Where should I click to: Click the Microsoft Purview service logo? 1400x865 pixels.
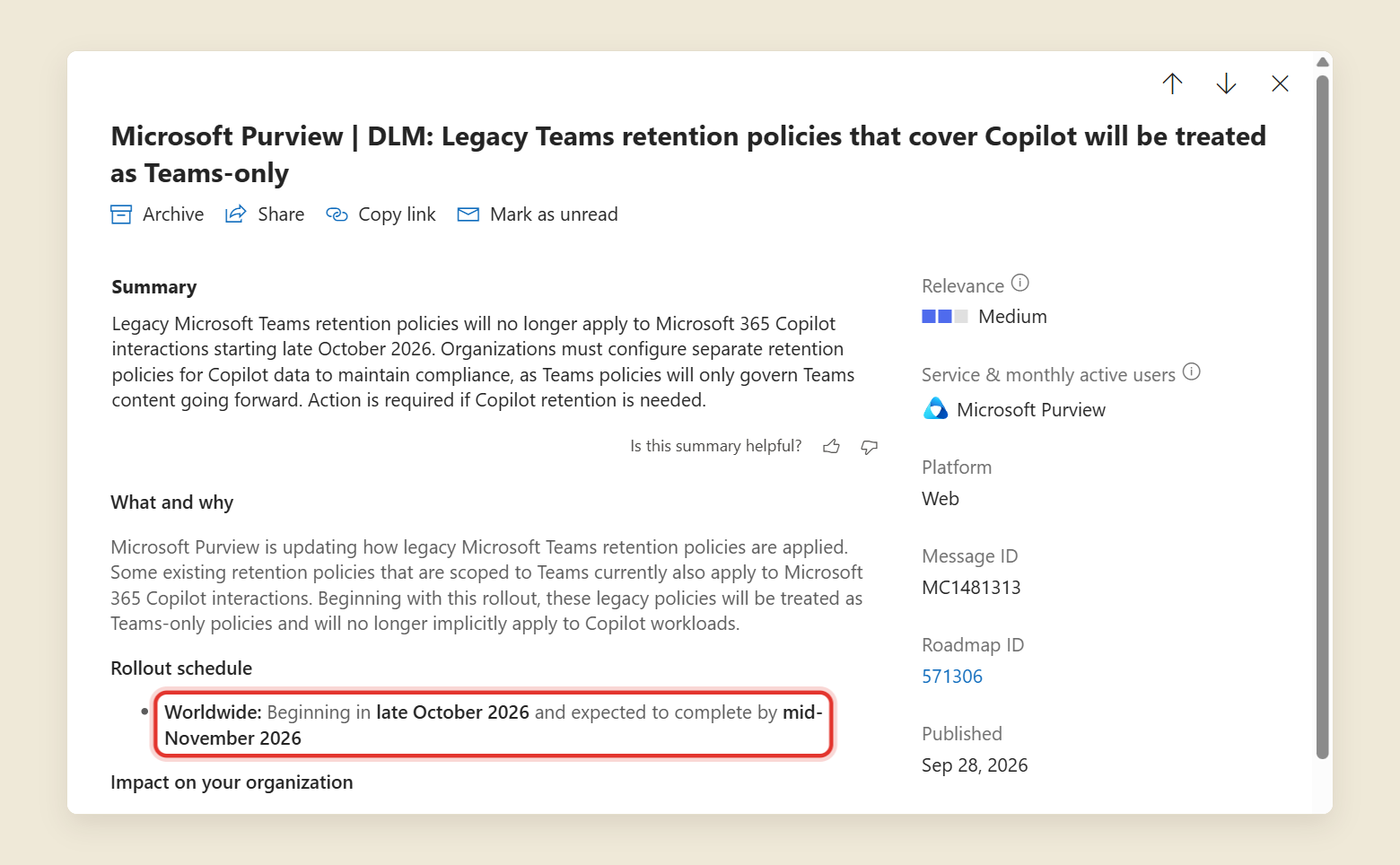[x=935, y=409]
